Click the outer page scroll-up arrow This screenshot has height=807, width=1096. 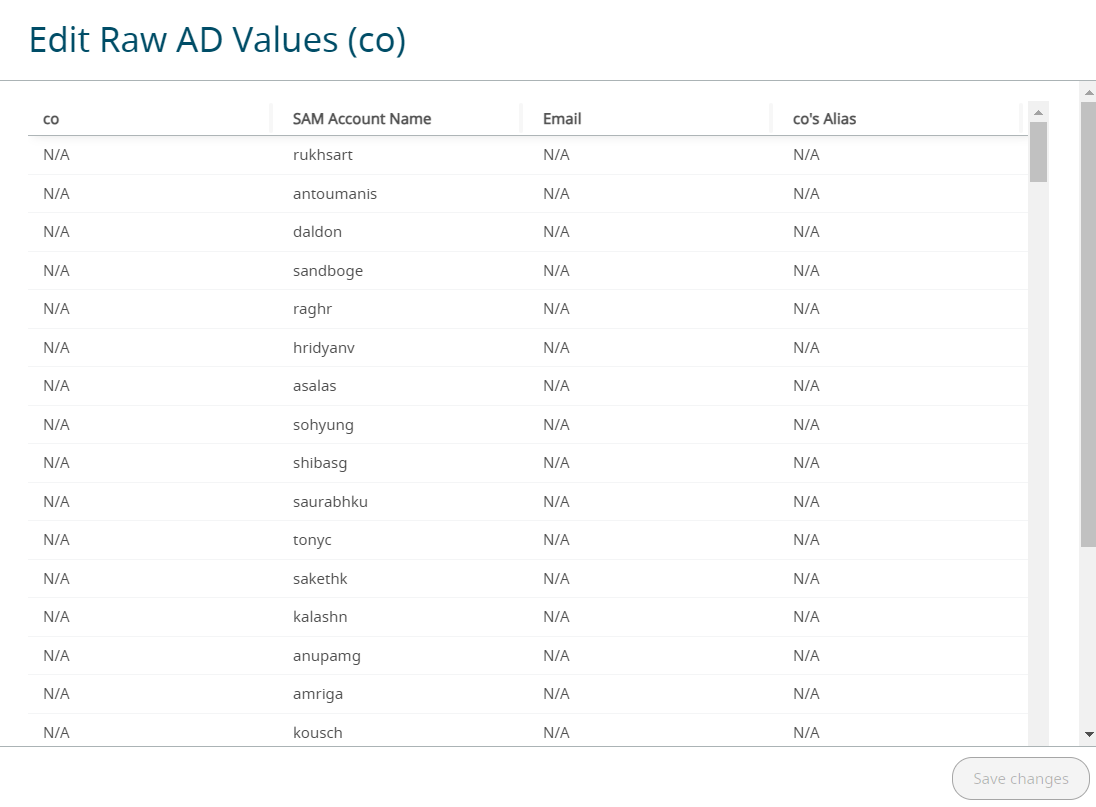(1088, 92)
